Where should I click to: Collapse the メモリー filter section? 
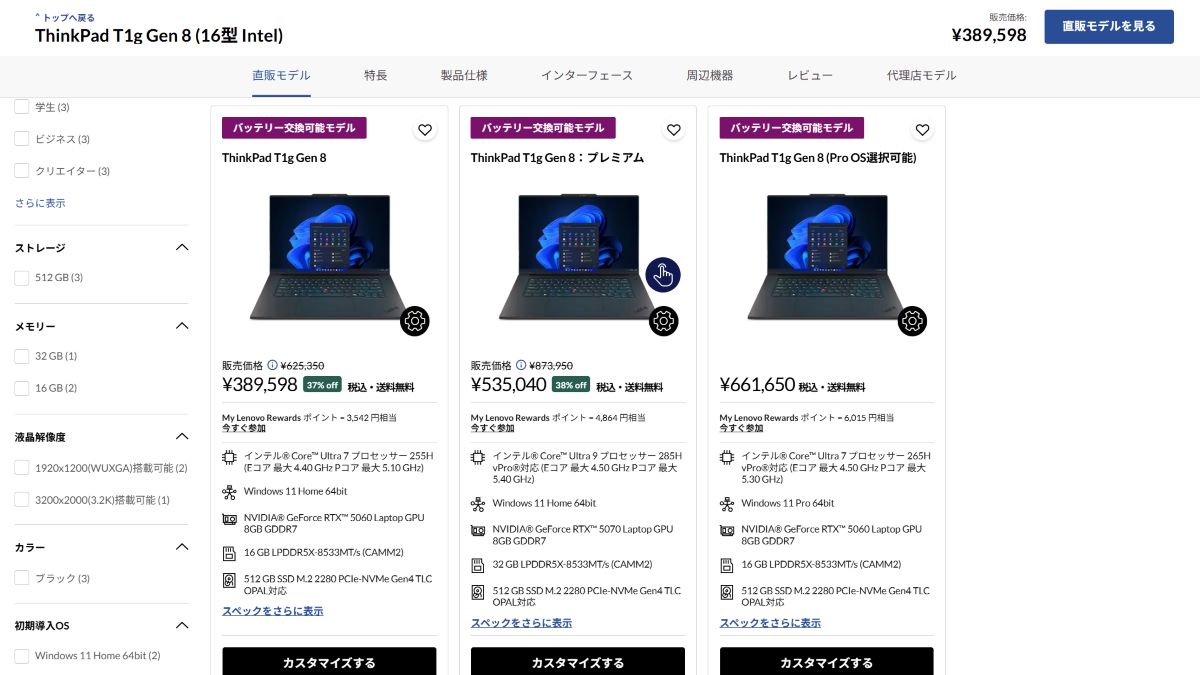pyautogui.click(x=182, y=326)
